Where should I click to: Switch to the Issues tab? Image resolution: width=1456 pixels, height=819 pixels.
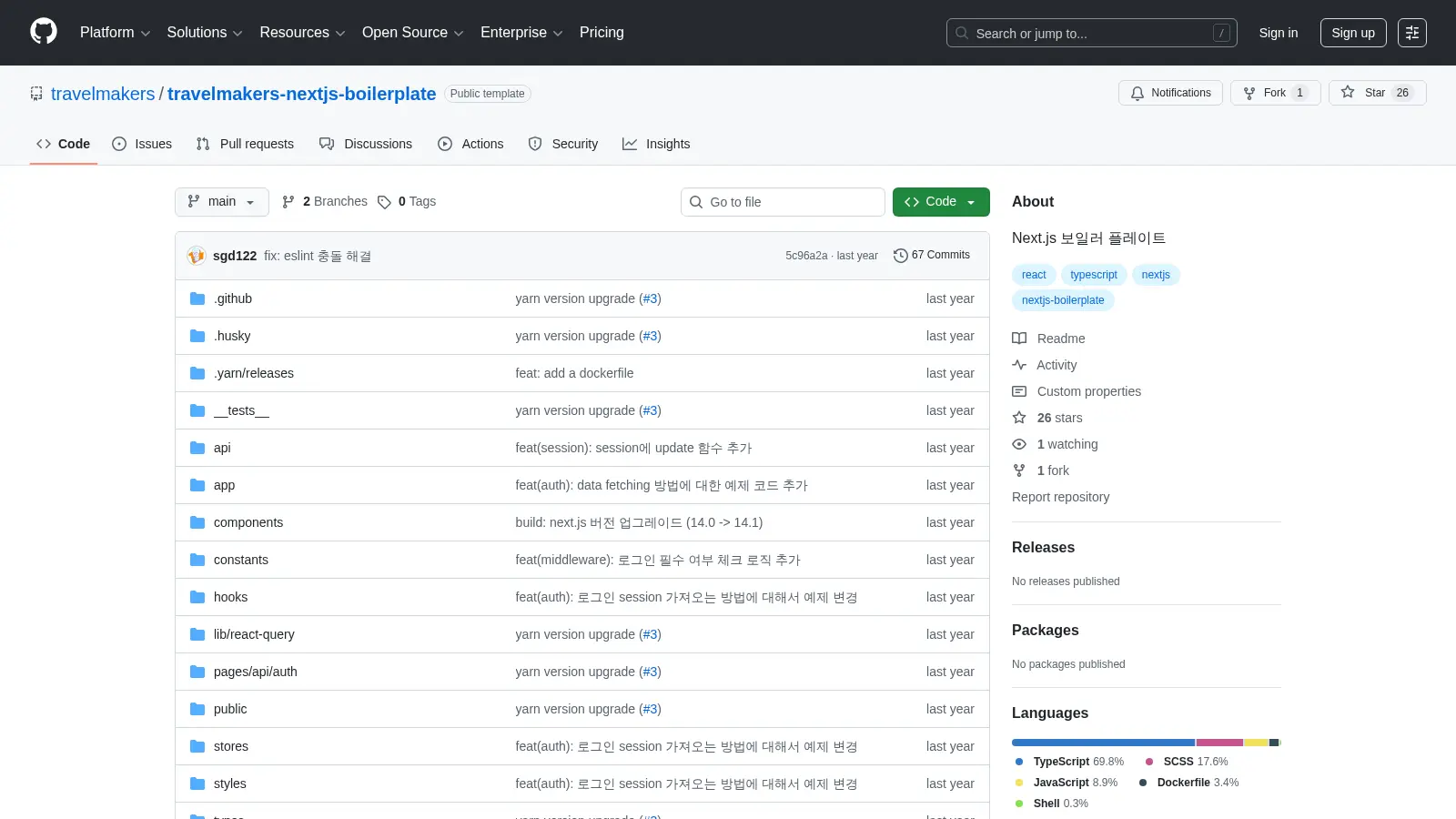142,144
